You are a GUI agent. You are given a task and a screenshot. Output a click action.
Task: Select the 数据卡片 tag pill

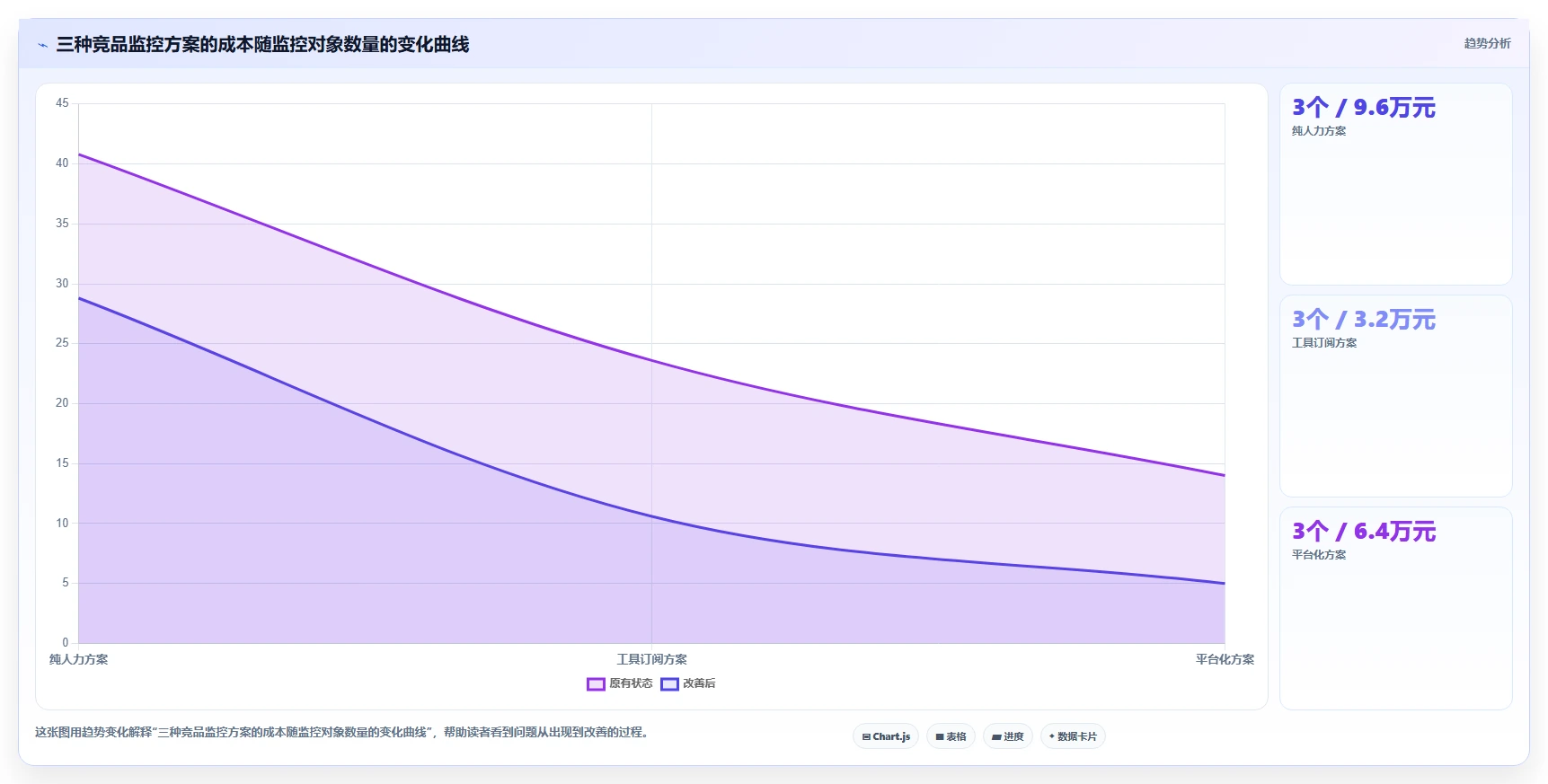pyautogui.click(x=1073, y=736)
